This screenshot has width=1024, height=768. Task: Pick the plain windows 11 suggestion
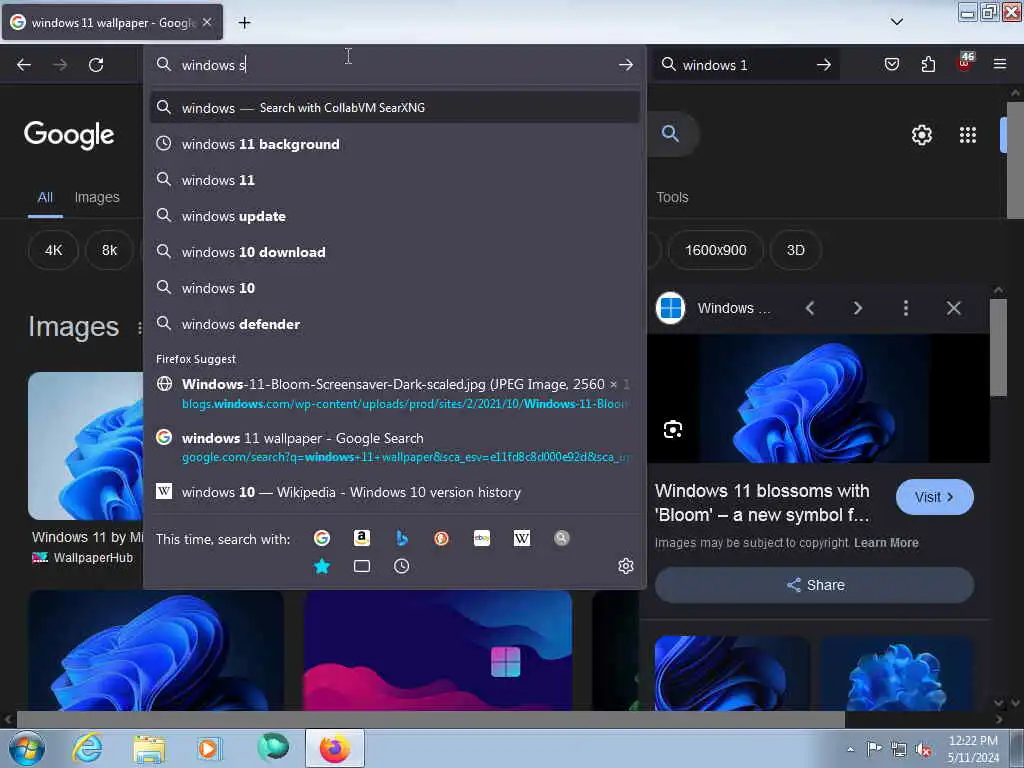tap(394, 180)
